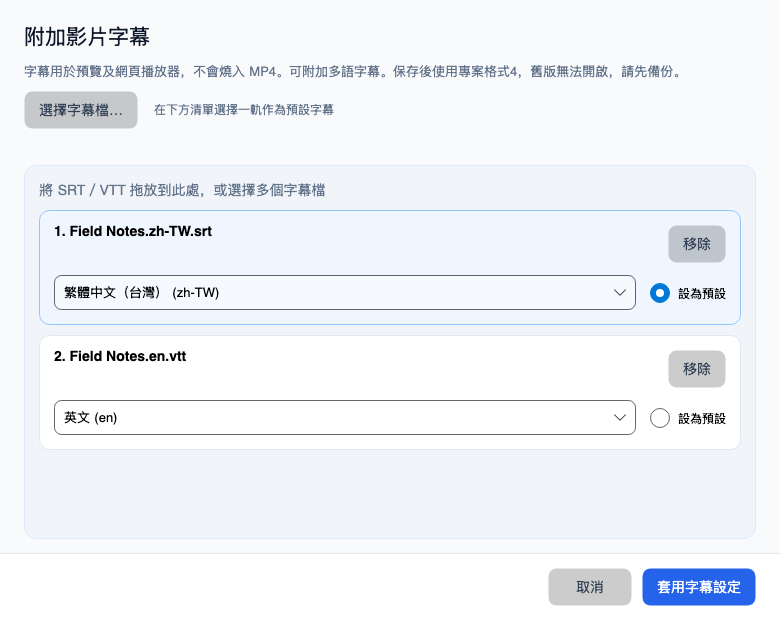The width and height of the screenshot is (780, 620).
Task: Click the description text about MP4 subtitles
Action: tap(354, 72)
